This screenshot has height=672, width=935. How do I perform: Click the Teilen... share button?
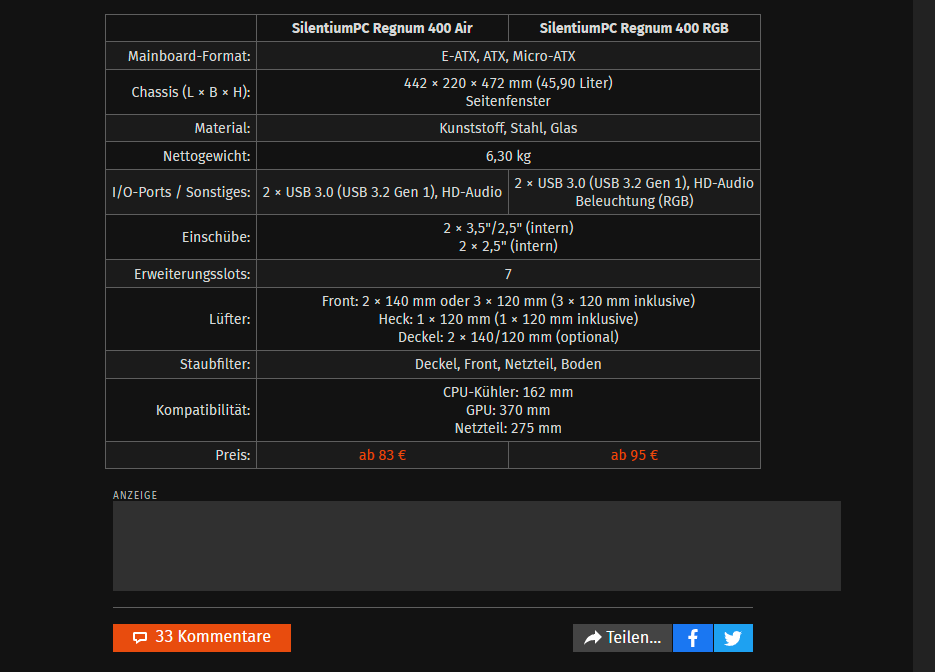point(622,637)
